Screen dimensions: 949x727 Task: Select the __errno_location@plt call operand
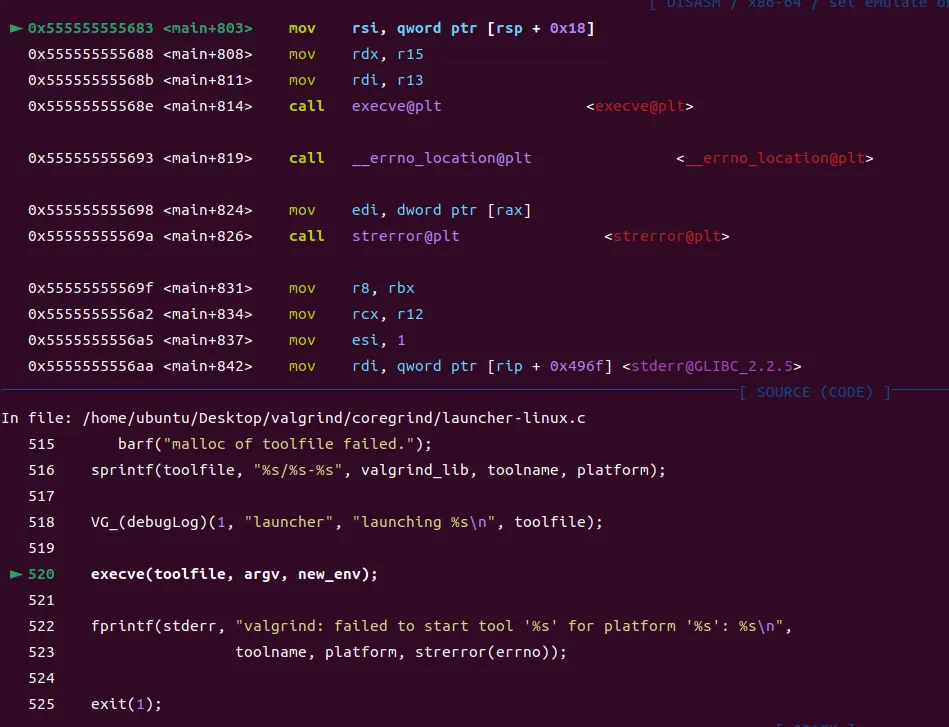(441, 158)
